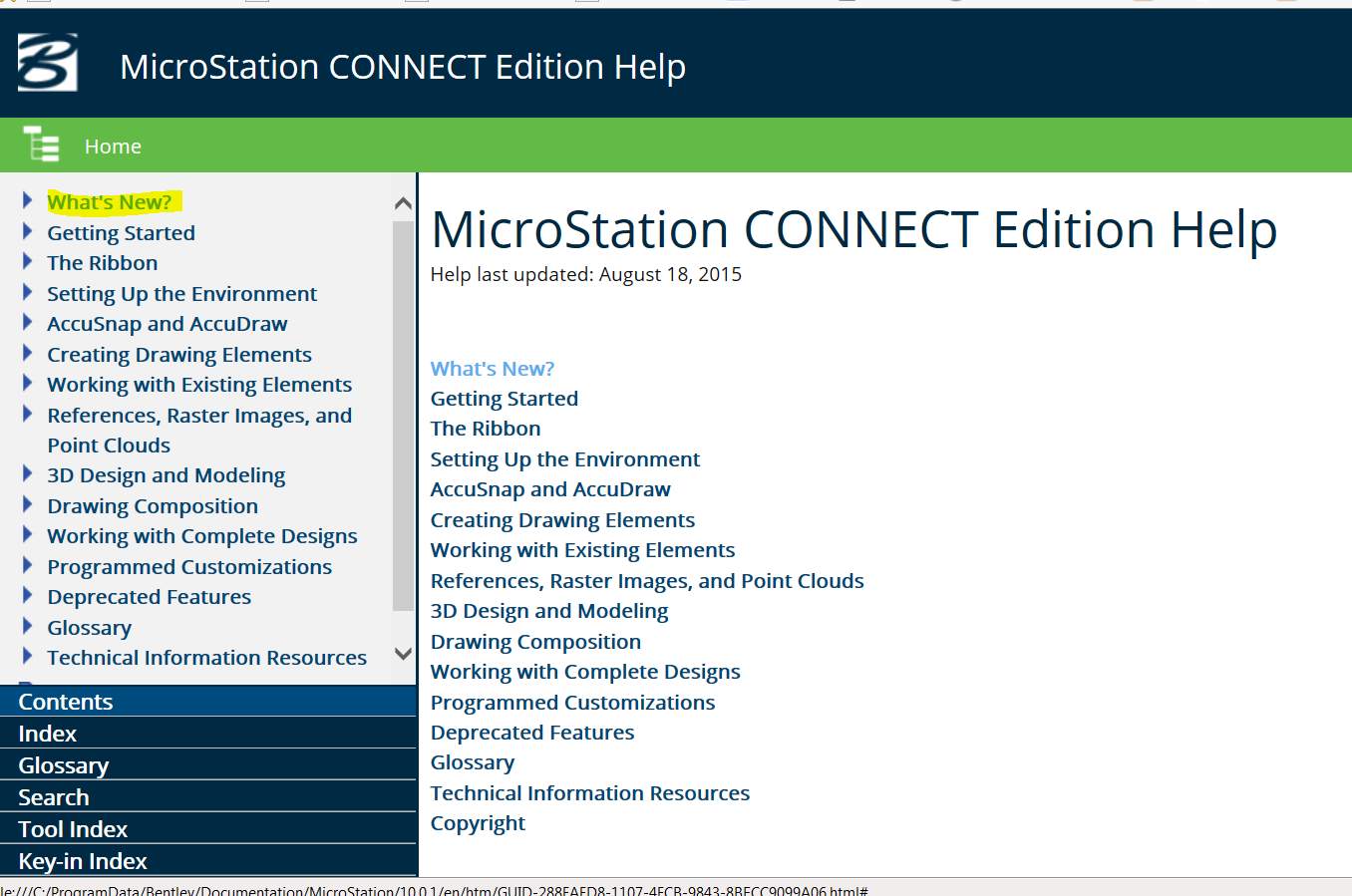Switch to the Tool Index tab
Screen dimensions: 1352x896
click(207, 828)
